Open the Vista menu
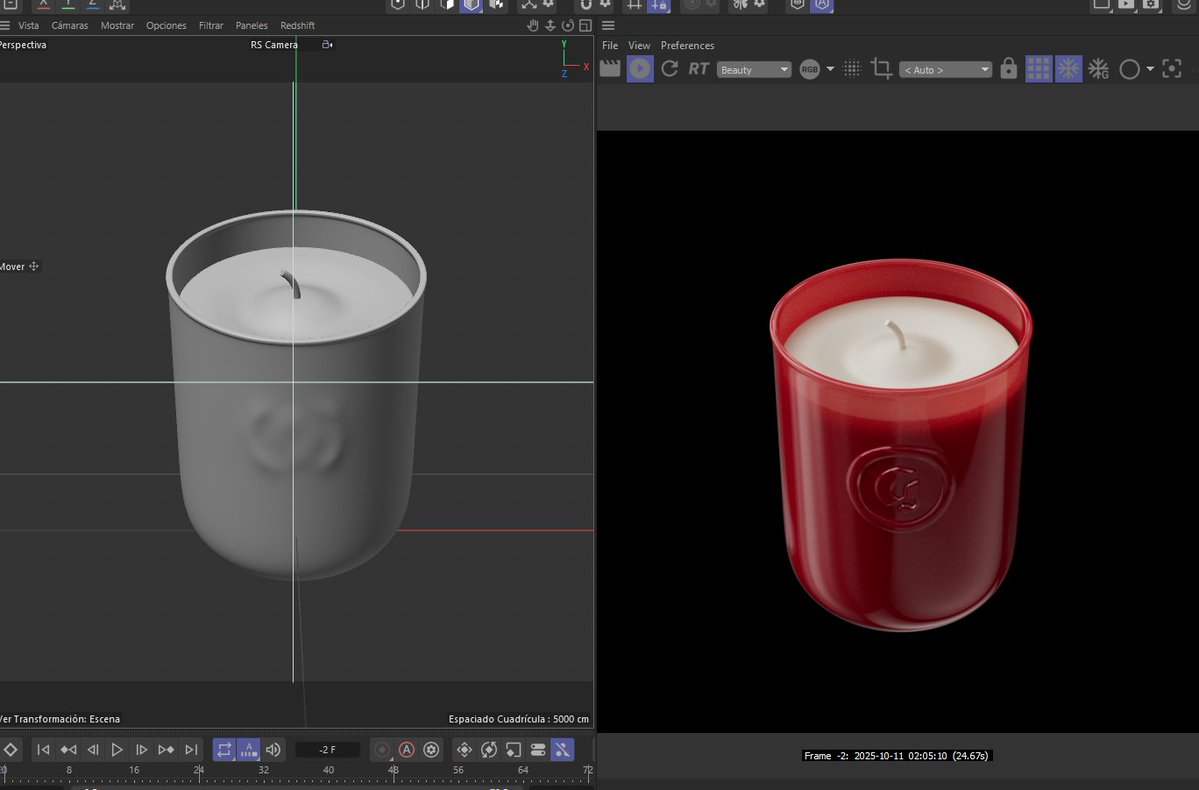 coord(28,25)
